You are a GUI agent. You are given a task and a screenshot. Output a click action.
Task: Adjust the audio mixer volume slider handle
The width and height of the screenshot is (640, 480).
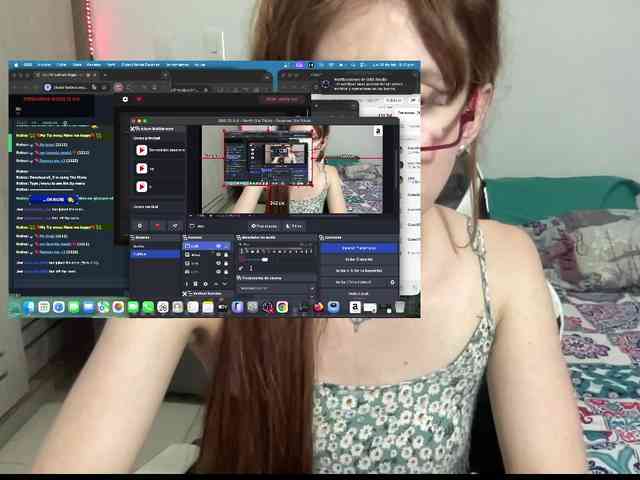point(264,260)
